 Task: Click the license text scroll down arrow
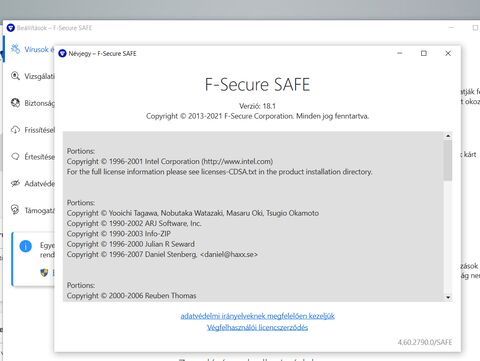coord(448,297)
